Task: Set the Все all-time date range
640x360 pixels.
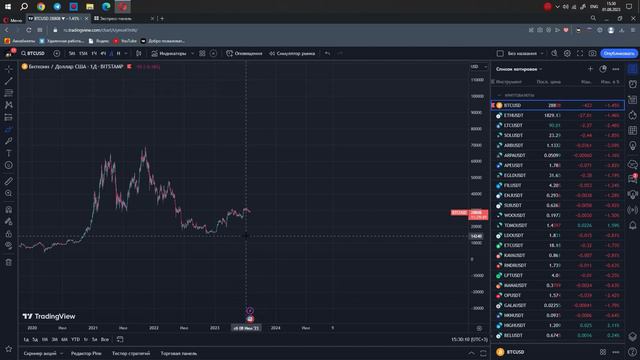Action: (105, 340)
